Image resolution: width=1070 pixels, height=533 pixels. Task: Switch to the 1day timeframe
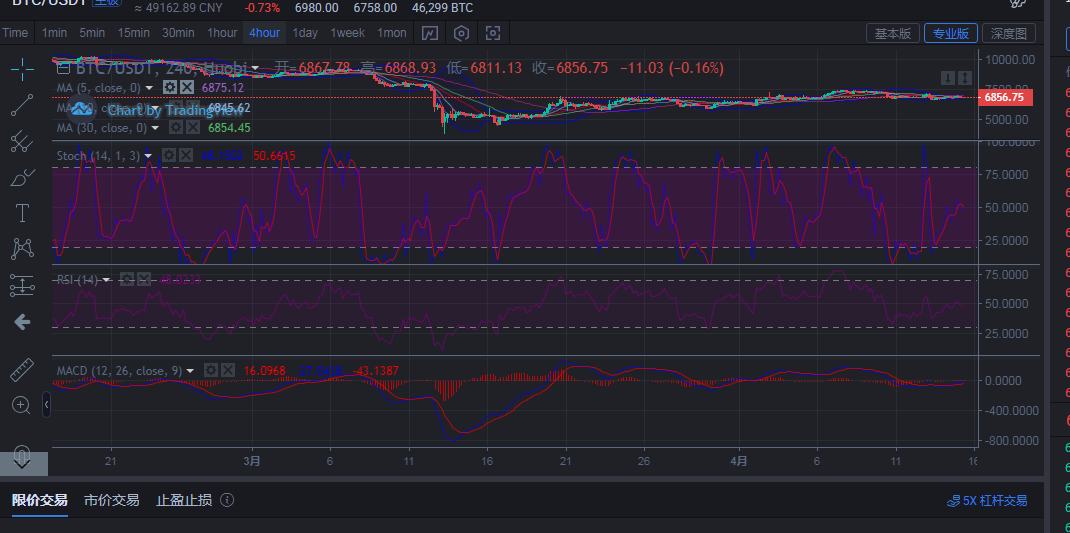point(305,33)
